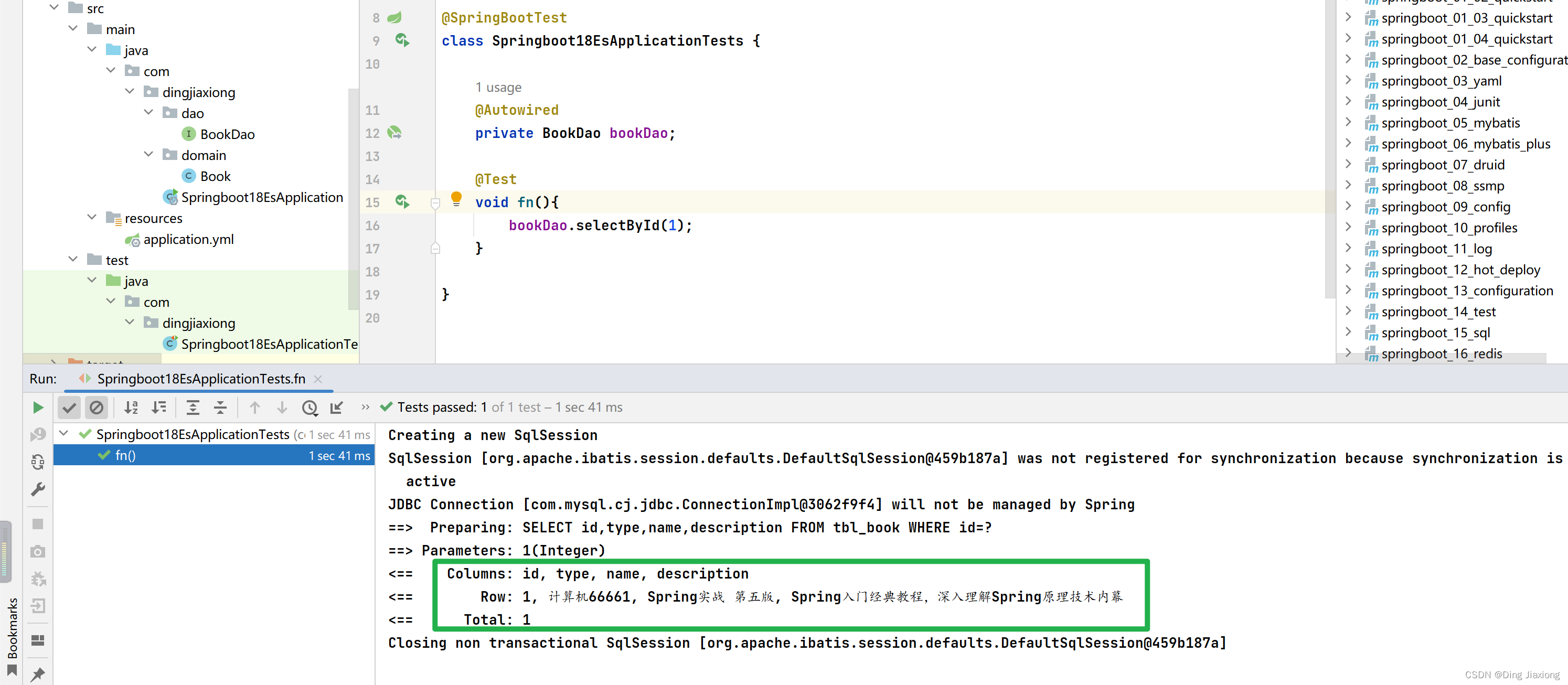Click autowired bean gutter icon on line 12

(394, 133)
